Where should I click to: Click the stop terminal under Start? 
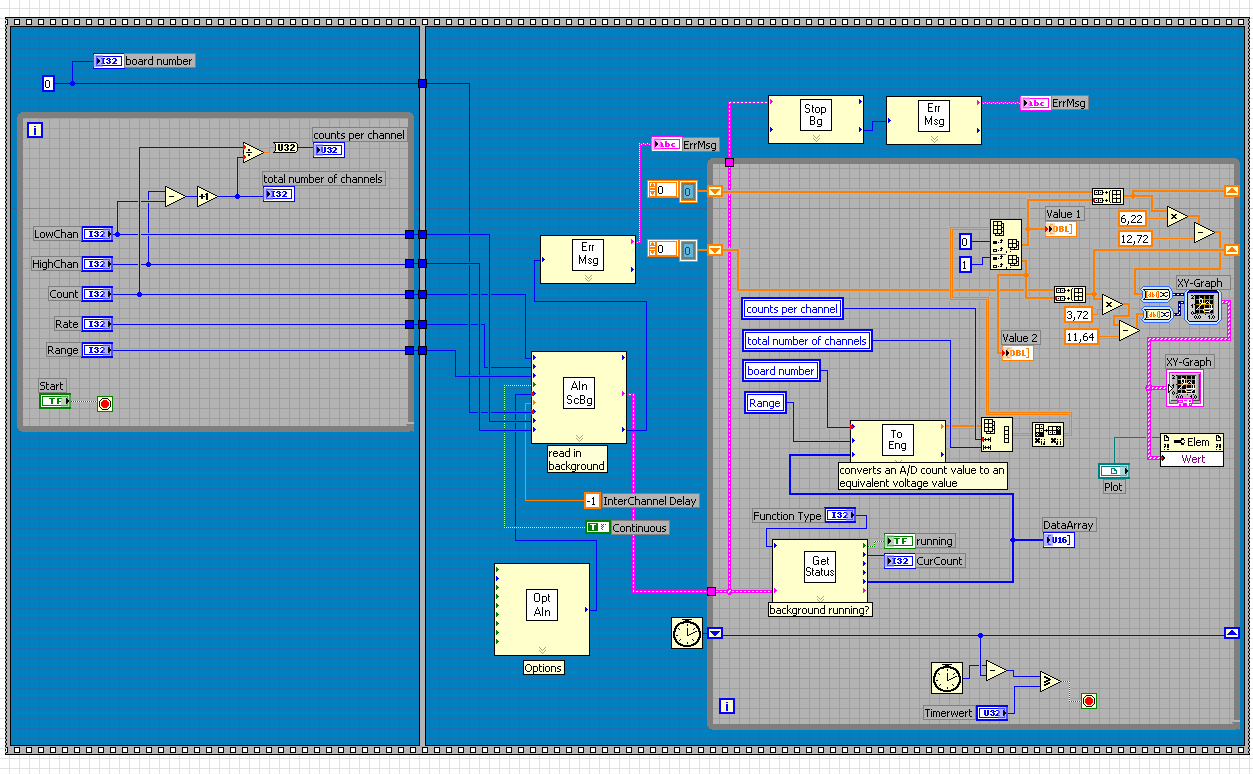coord(105,403)
